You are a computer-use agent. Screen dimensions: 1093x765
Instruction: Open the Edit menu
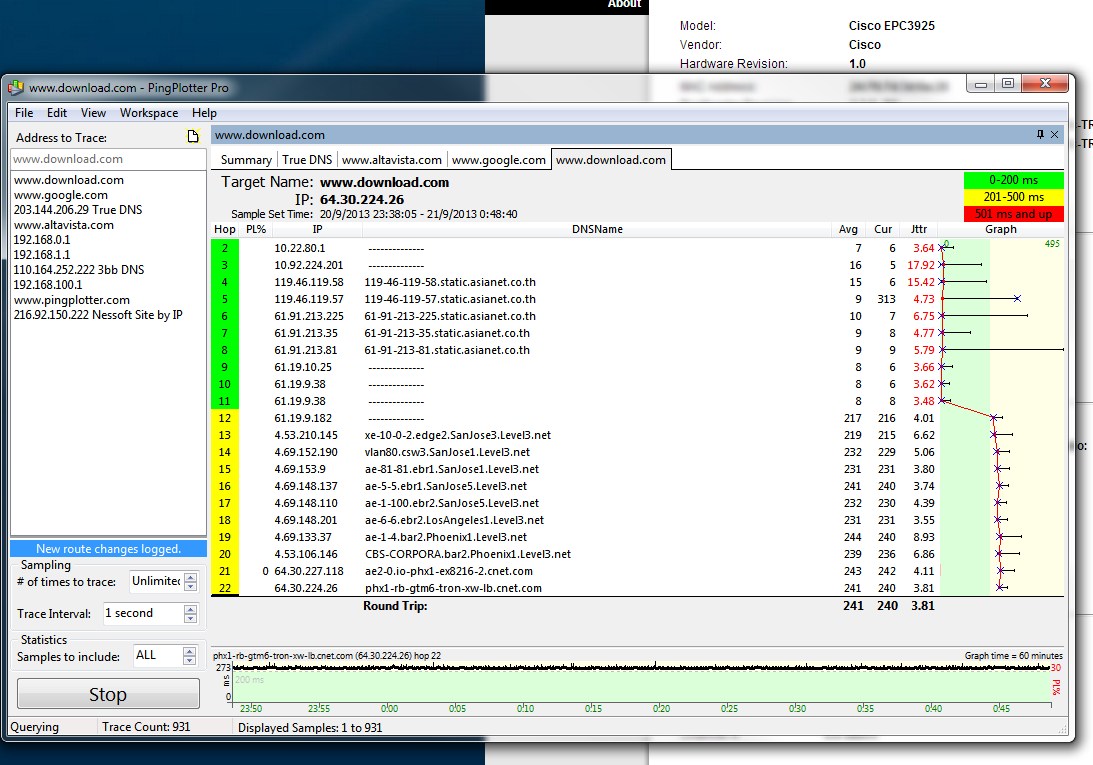[56, 113]
